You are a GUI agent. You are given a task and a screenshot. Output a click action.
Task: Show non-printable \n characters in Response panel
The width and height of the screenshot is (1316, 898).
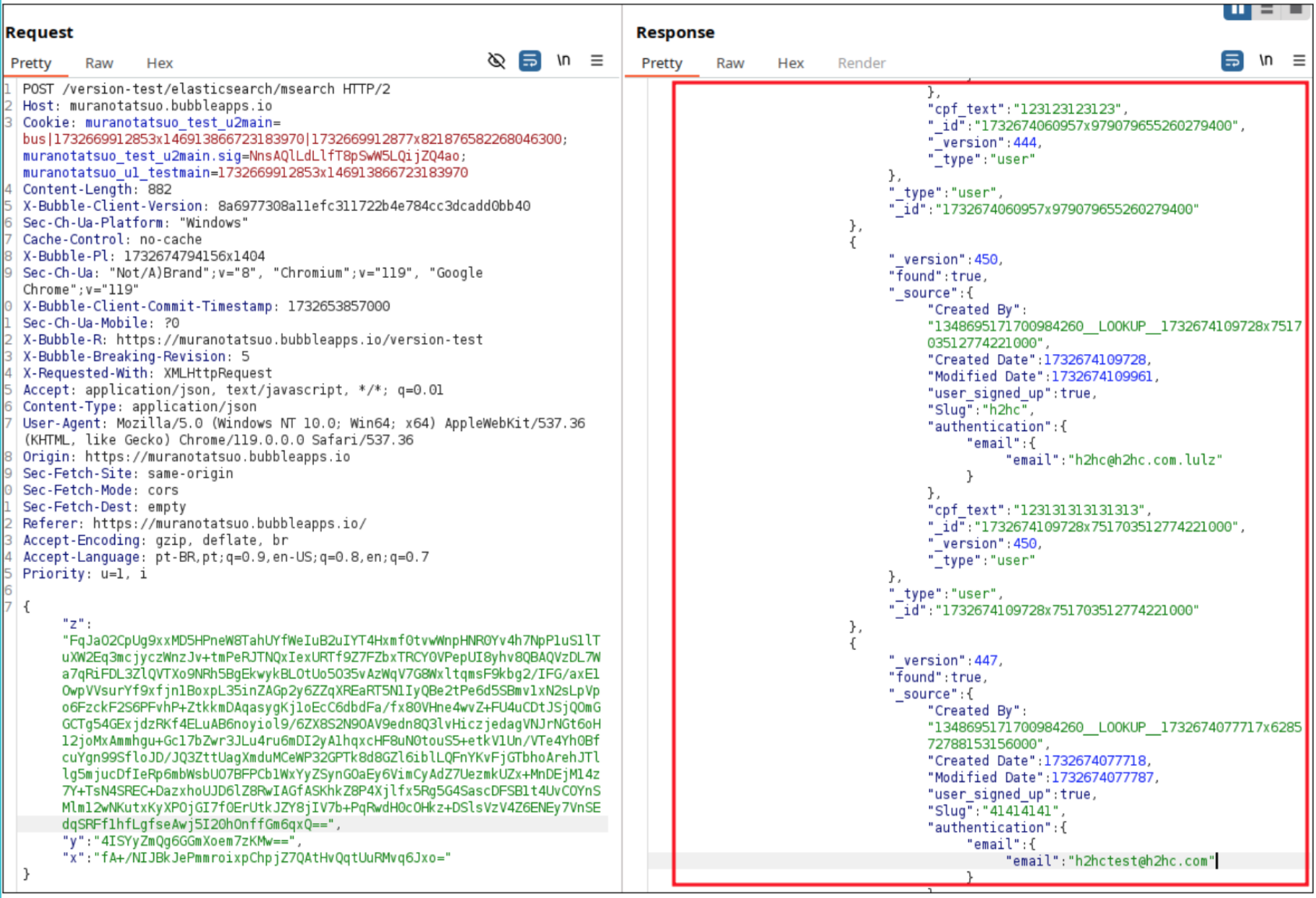(1266, 61)
